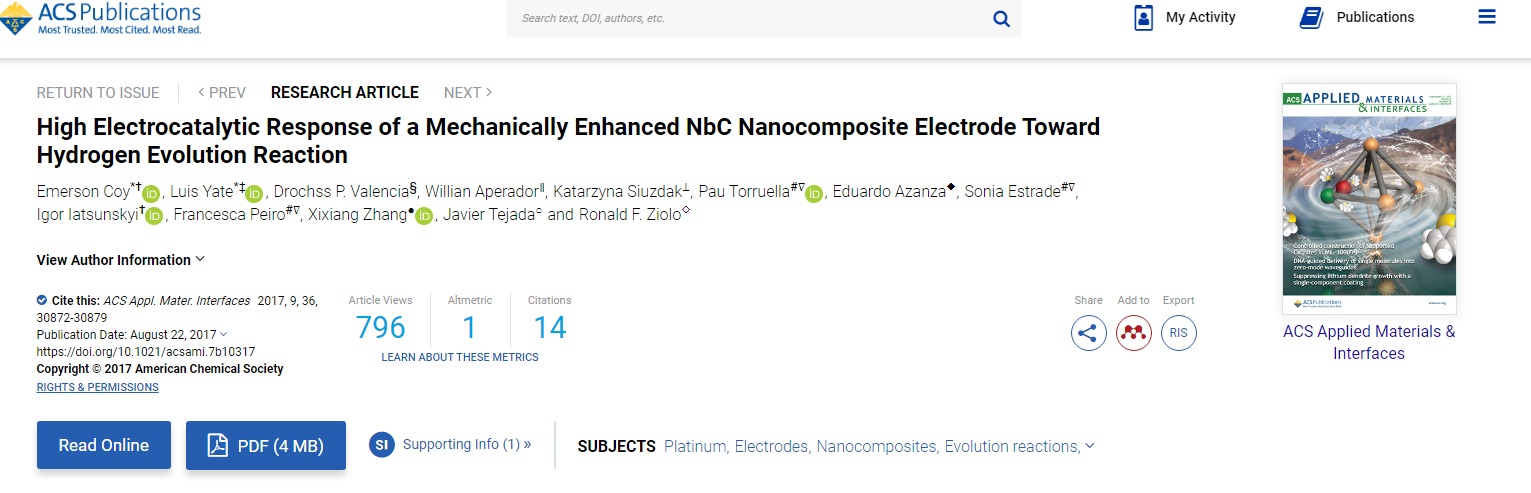Expand the Publication Date details

pyautogui.click(x=223, y=334)
